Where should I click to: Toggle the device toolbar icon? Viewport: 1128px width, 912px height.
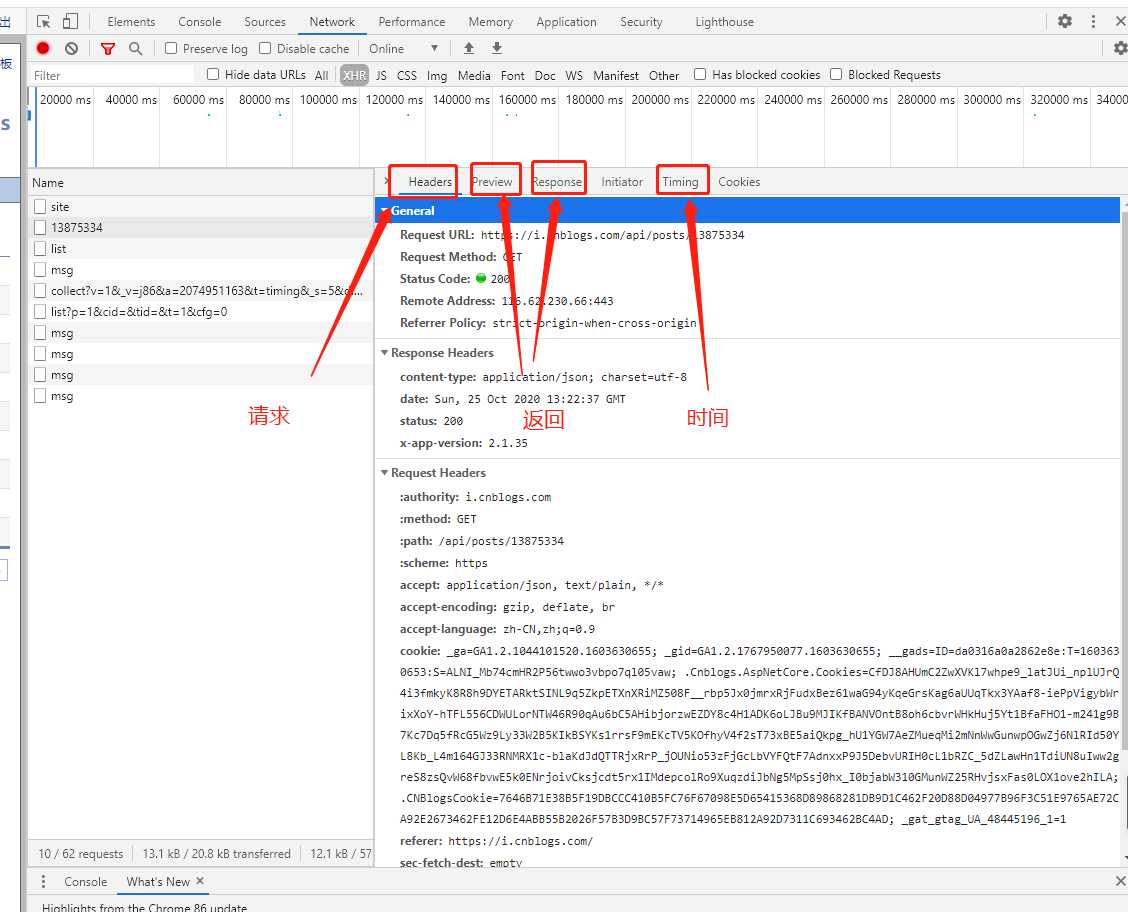(70, 22)
